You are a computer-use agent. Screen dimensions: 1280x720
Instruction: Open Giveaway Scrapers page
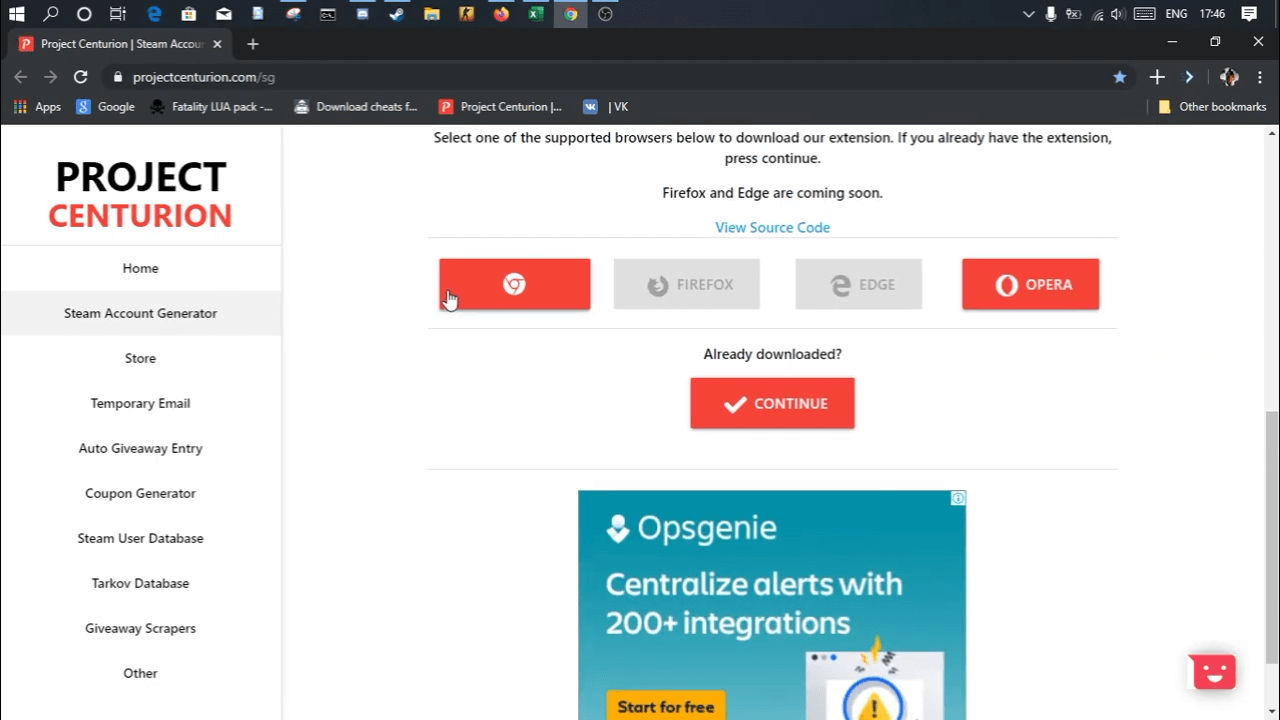click(140, 628)
